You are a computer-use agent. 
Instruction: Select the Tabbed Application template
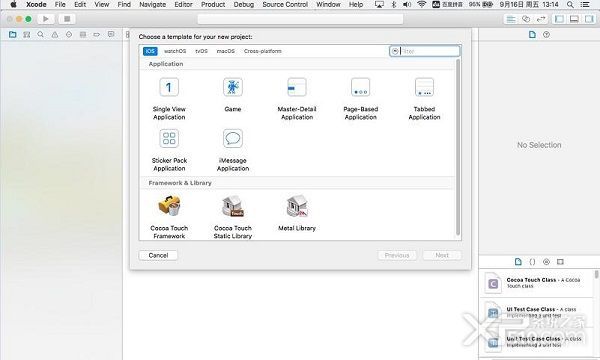(x=424, y=99)
